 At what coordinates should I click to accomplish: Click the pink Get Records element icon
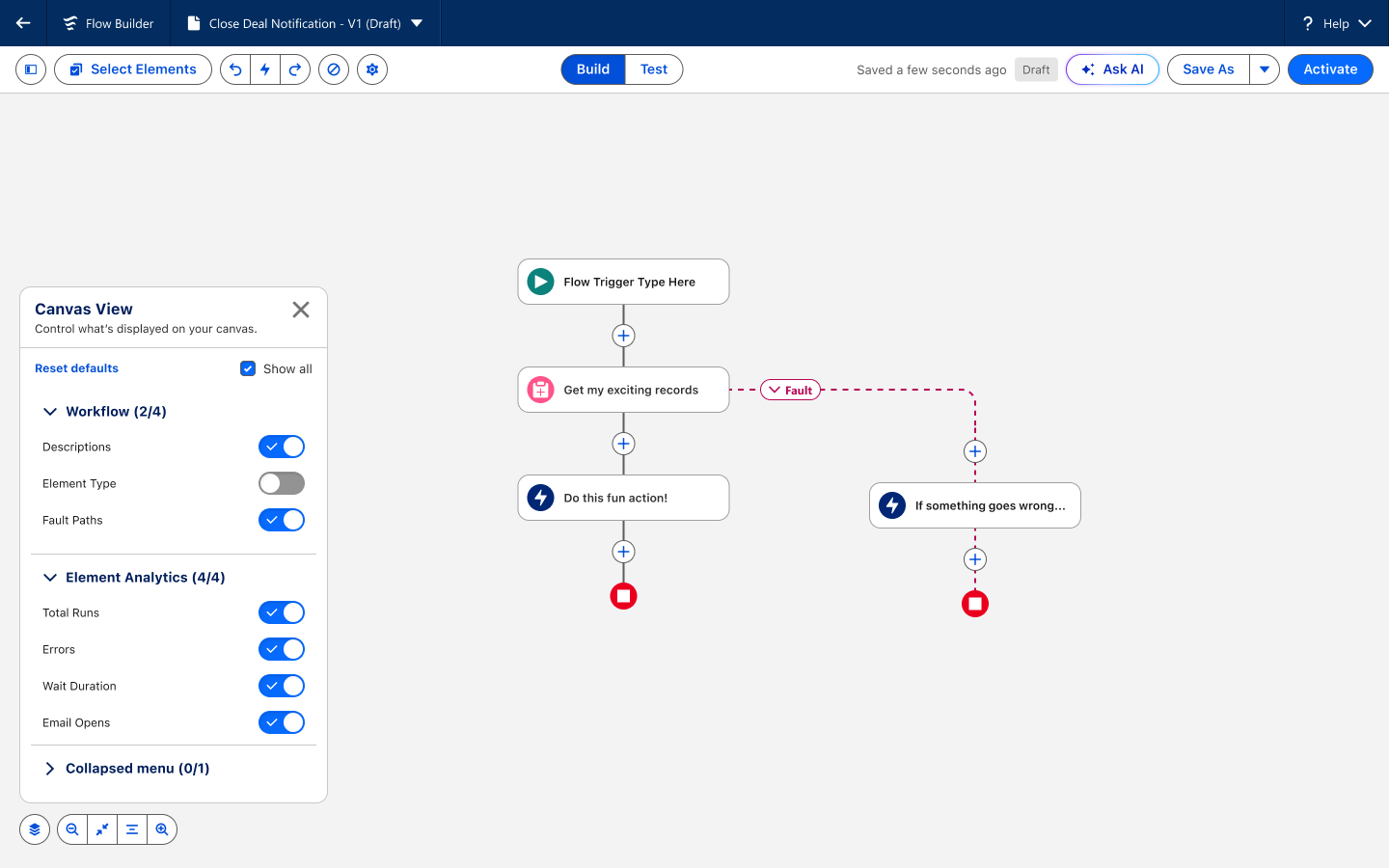pyautogui.click(x=541, y=390)
